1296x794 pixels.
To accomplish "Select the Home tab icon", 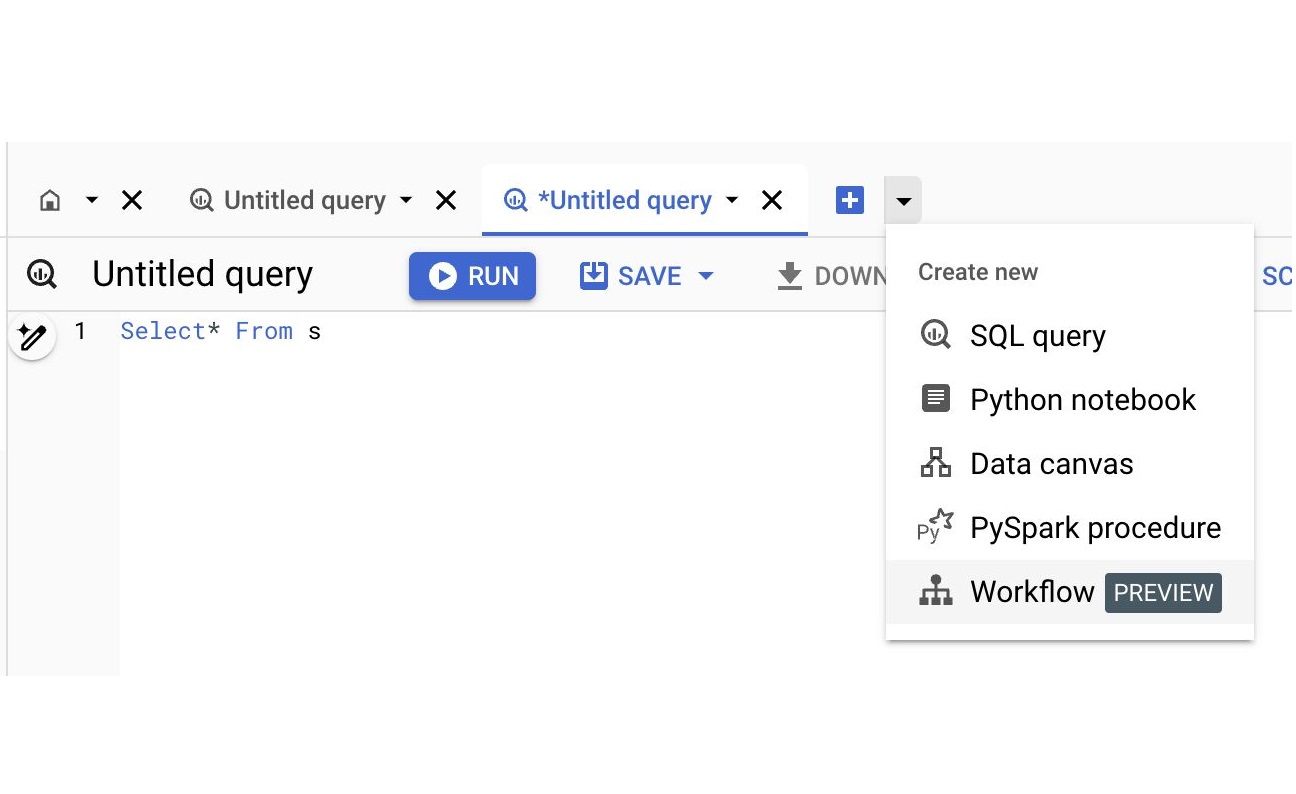I will (x=49, y=200).
